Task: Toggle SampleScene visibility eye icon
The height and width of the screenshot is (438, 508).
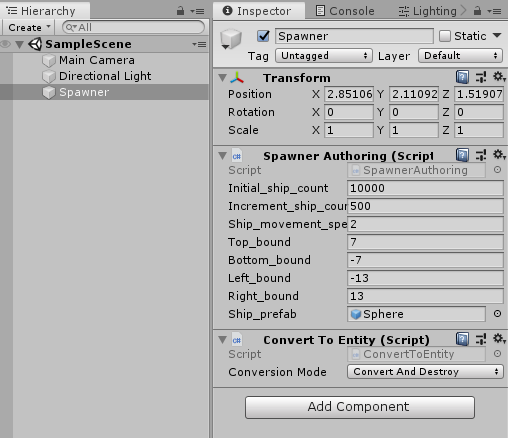Action: coord(5,44)
